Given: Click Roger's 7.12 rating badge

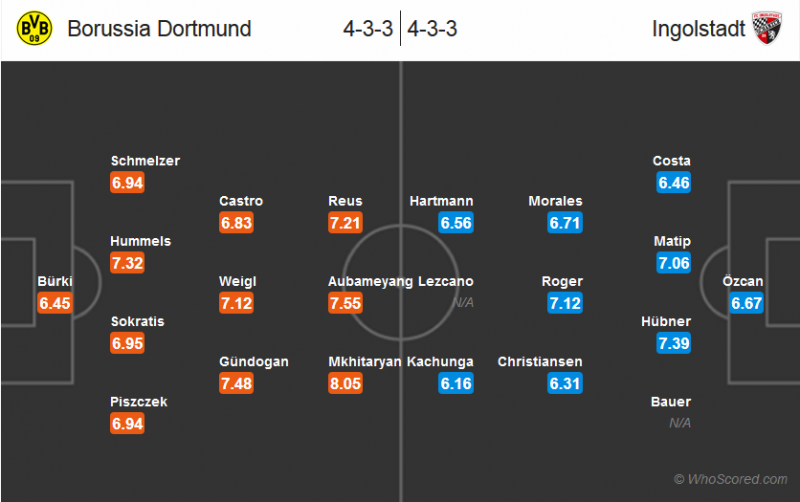Looking at the screenshot, I should (x=565, y=304).
